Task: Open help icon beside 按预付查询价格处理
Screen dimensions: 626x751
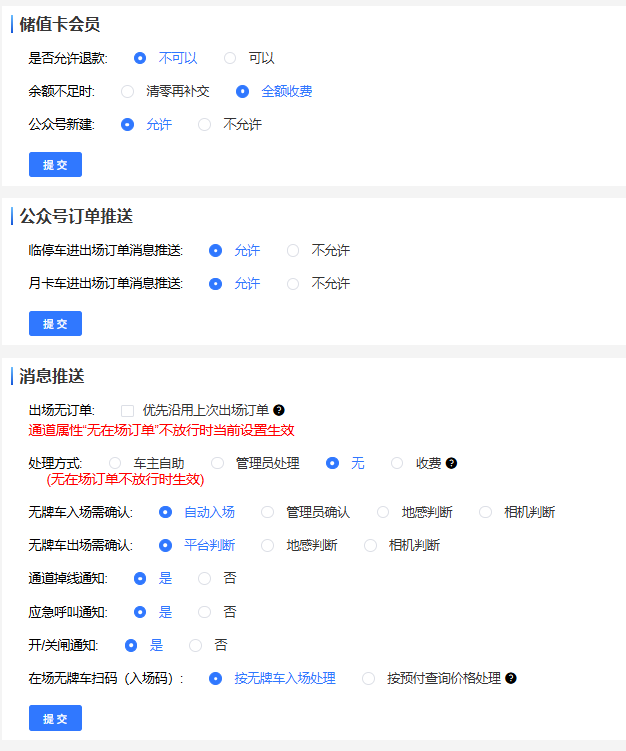Action: (x=511, y=678)
